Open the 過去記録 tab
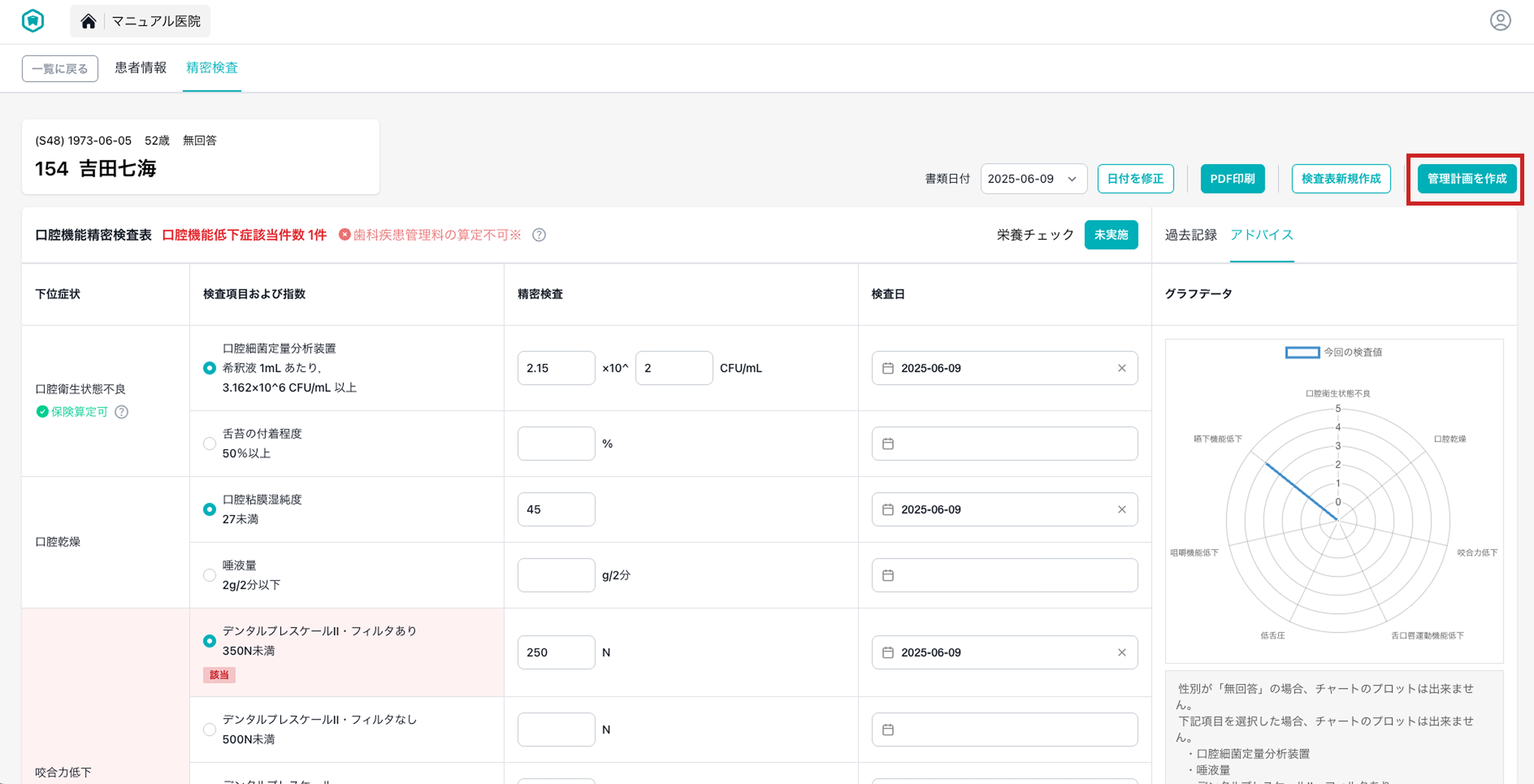The image size is (1534, 784). click(x=1191, y=235)
